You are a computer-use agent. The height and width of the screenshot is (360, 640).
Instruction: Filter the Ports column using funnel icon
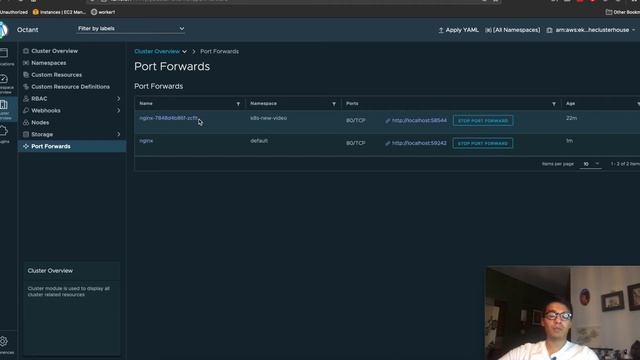(554, 104)
